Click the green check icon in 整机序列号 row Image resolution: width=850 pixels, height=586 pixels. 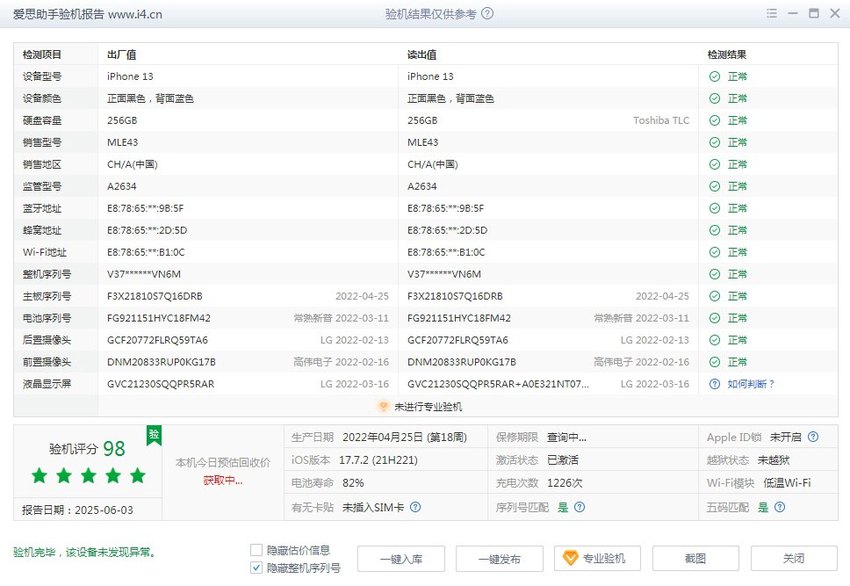(x=714, y=274)
